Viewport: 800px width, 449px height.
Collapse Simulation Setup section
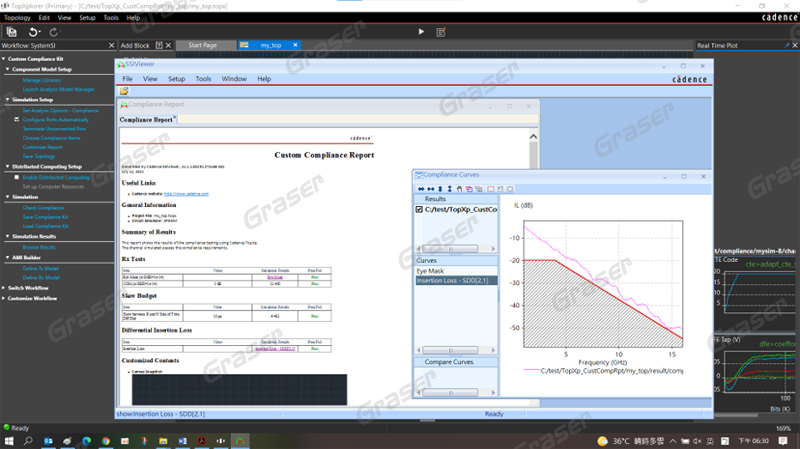coord(8,99)
